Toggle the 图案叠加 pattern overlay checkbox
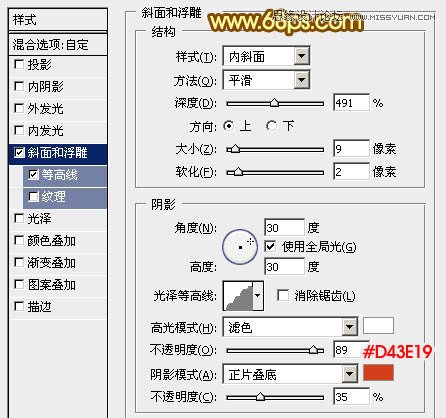Screen dimensions: 446x418 (x=19, y=284)
